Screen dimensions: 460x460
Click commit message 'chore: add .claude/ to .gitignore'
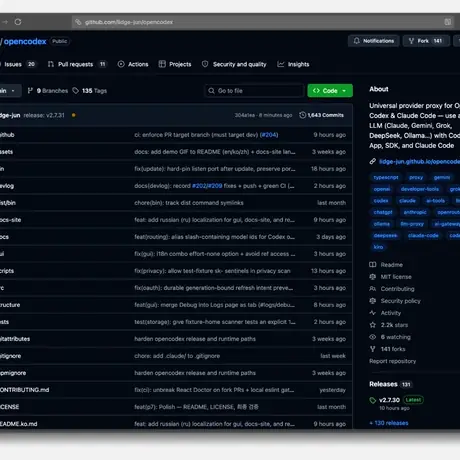177,356
